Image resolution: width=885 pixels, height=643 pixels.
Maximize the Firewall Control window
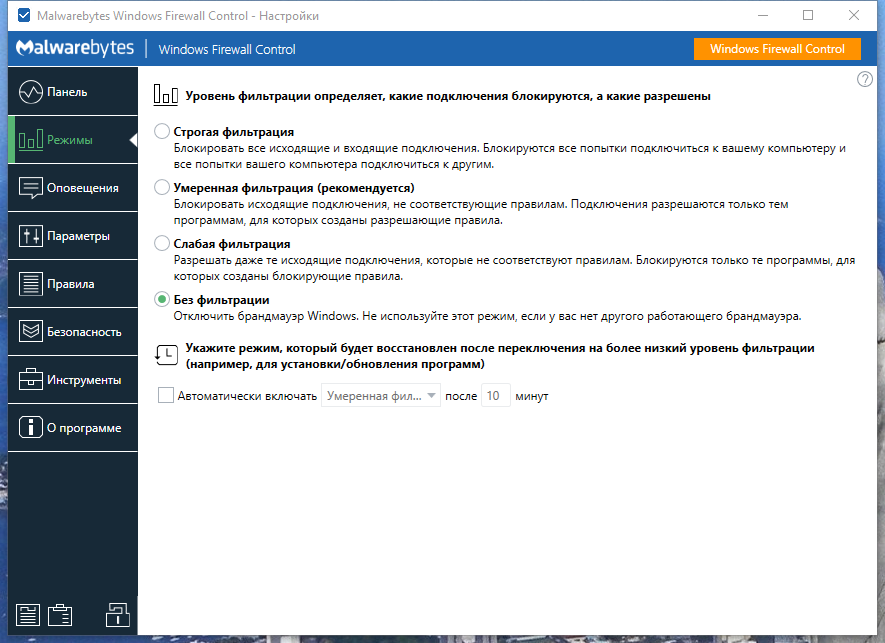coord(808,15)
